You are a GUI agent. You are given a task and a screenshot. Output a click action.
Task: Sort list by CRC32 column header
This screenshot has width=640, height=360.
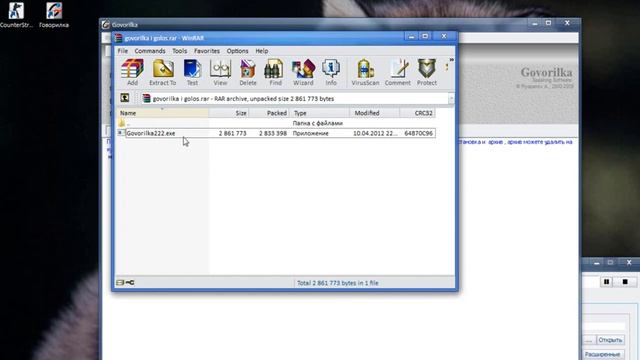tap(418, 113)
